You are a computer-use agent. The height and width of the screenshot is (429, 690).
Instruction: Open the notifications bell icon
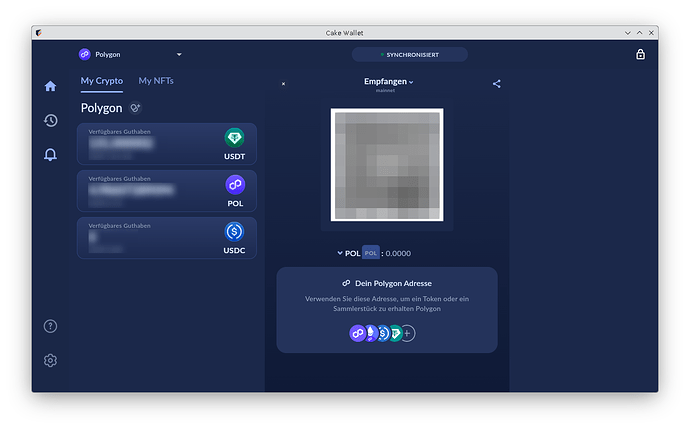coord(50,154)
